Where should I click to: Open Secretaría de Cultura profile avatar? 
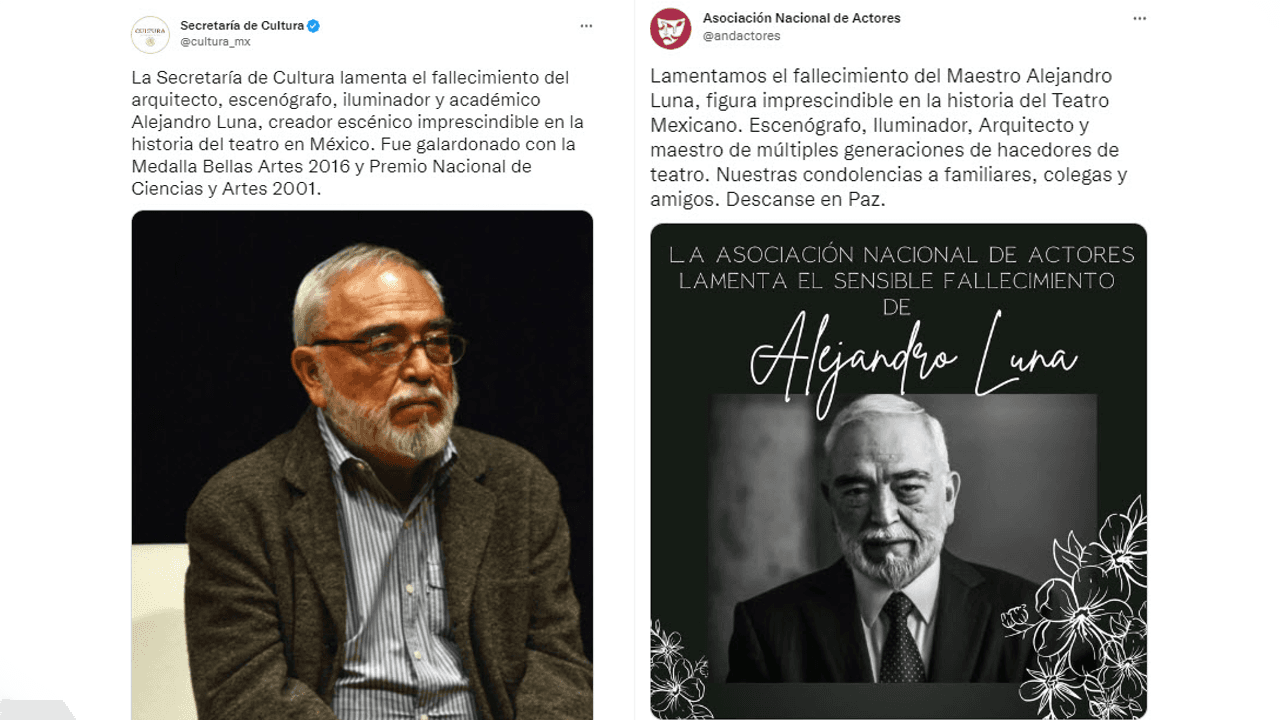coord(150,34)
